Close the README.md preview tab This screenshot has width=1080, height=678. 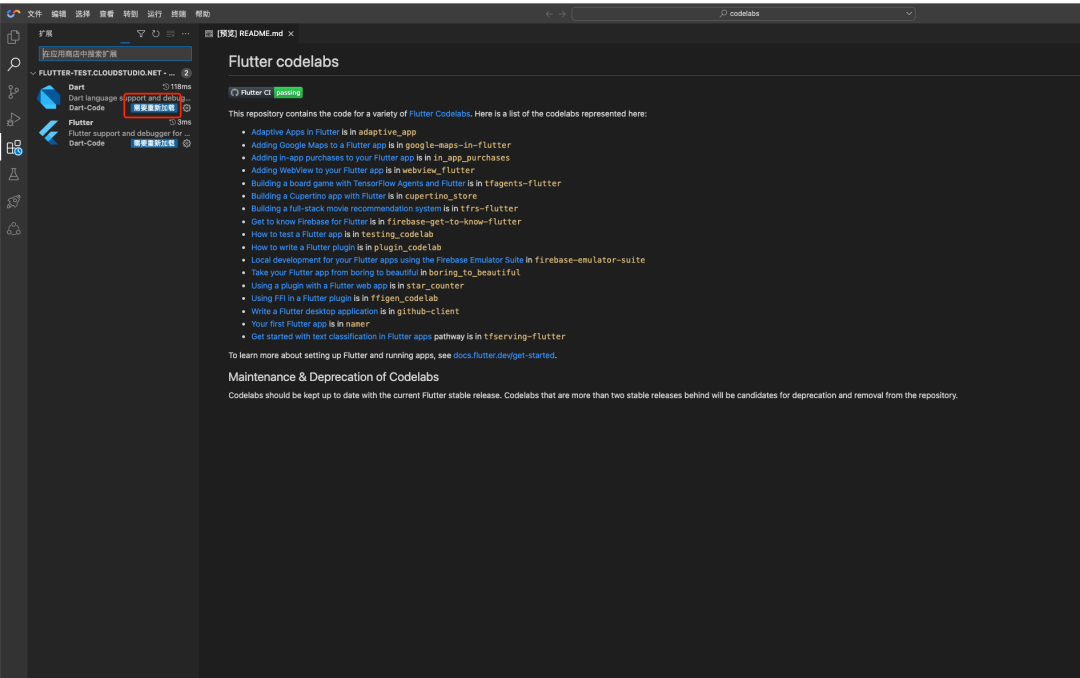(291, 34)
